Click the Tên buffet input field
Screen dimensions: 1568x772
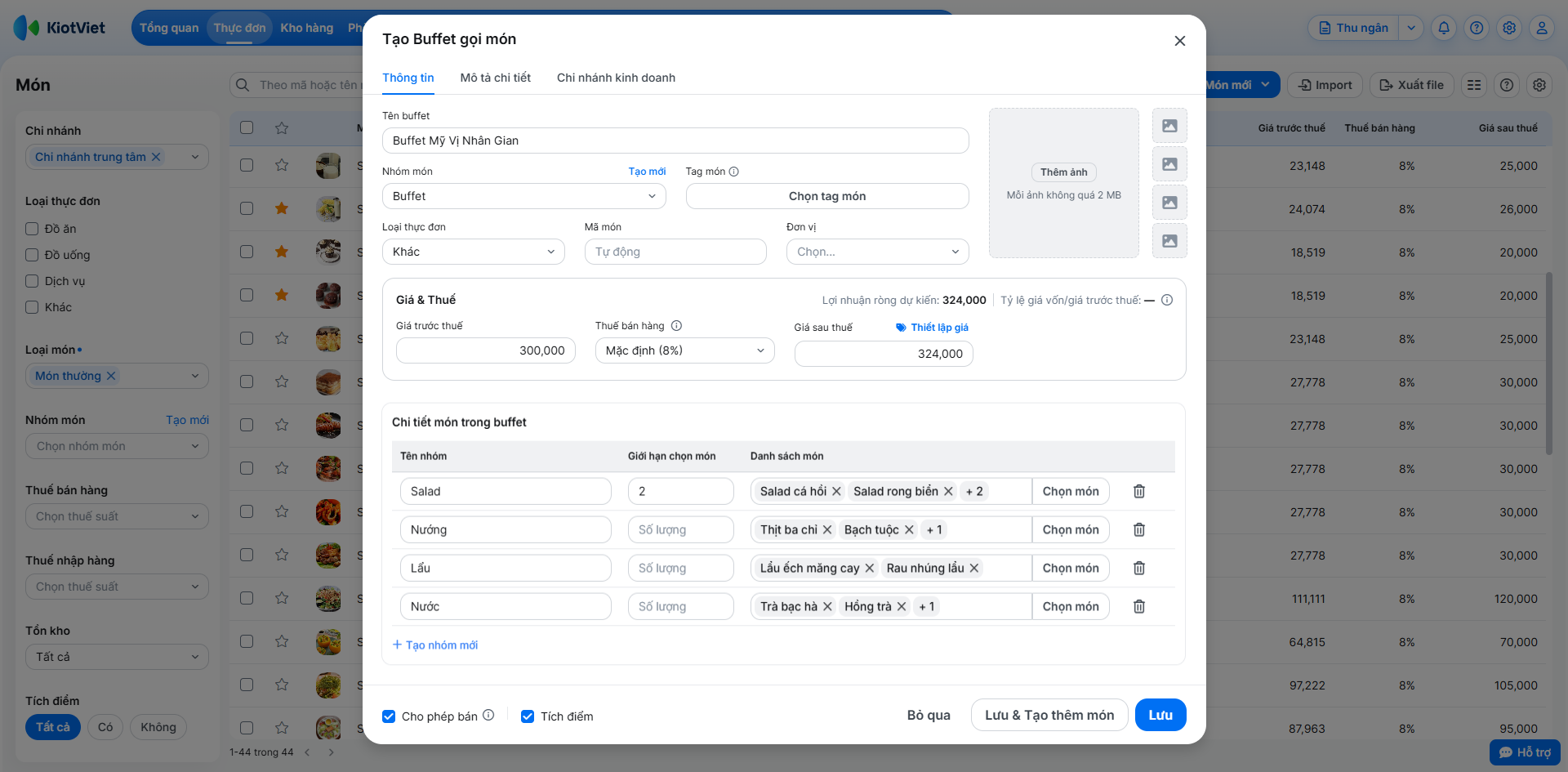click(675, 141)
